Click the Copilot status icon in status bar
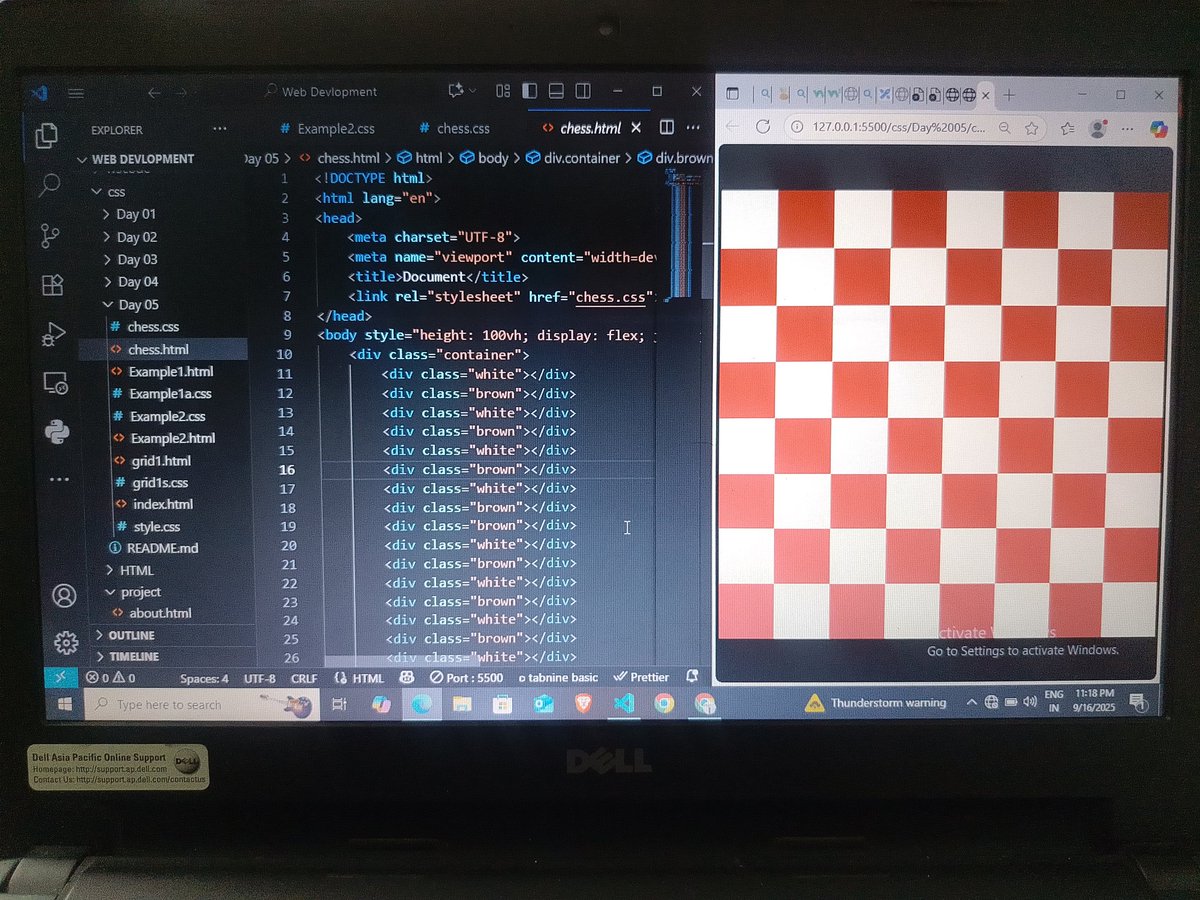1200x900 pixels. tap(407, 677)
